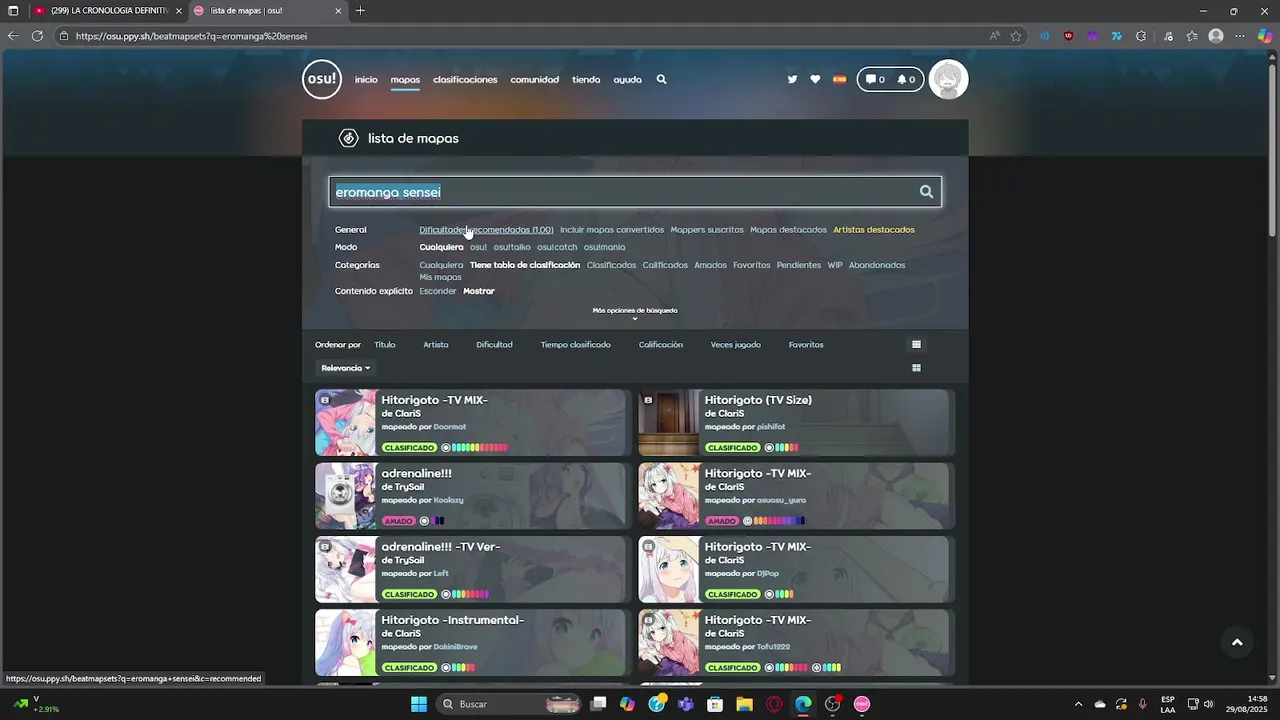Open the user avatar menu
This screenshot has height=720, width=1280.
948,79
